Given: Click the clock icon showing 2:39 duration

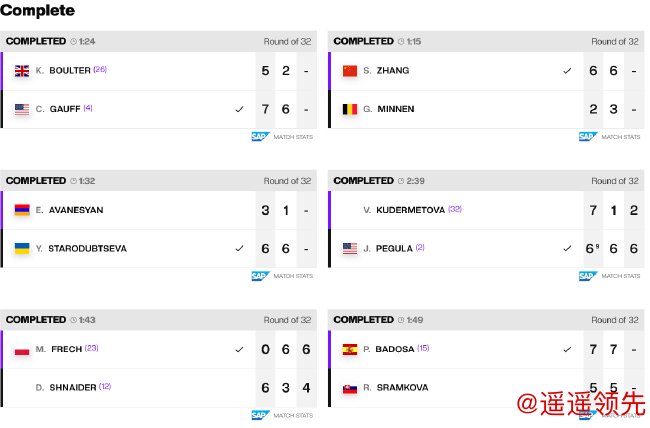Looking at the screenshot, I should (x=401, y=181).
